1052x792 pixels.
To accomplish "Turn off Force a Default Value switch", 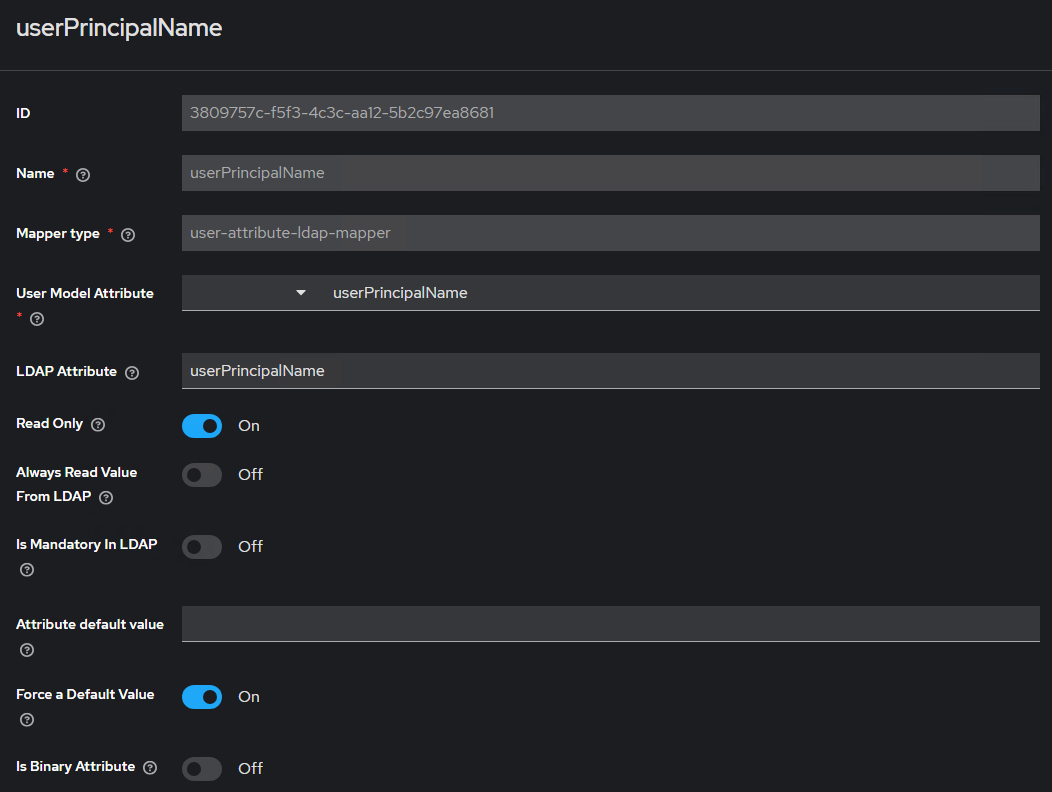I will click(x=202, y=697).
